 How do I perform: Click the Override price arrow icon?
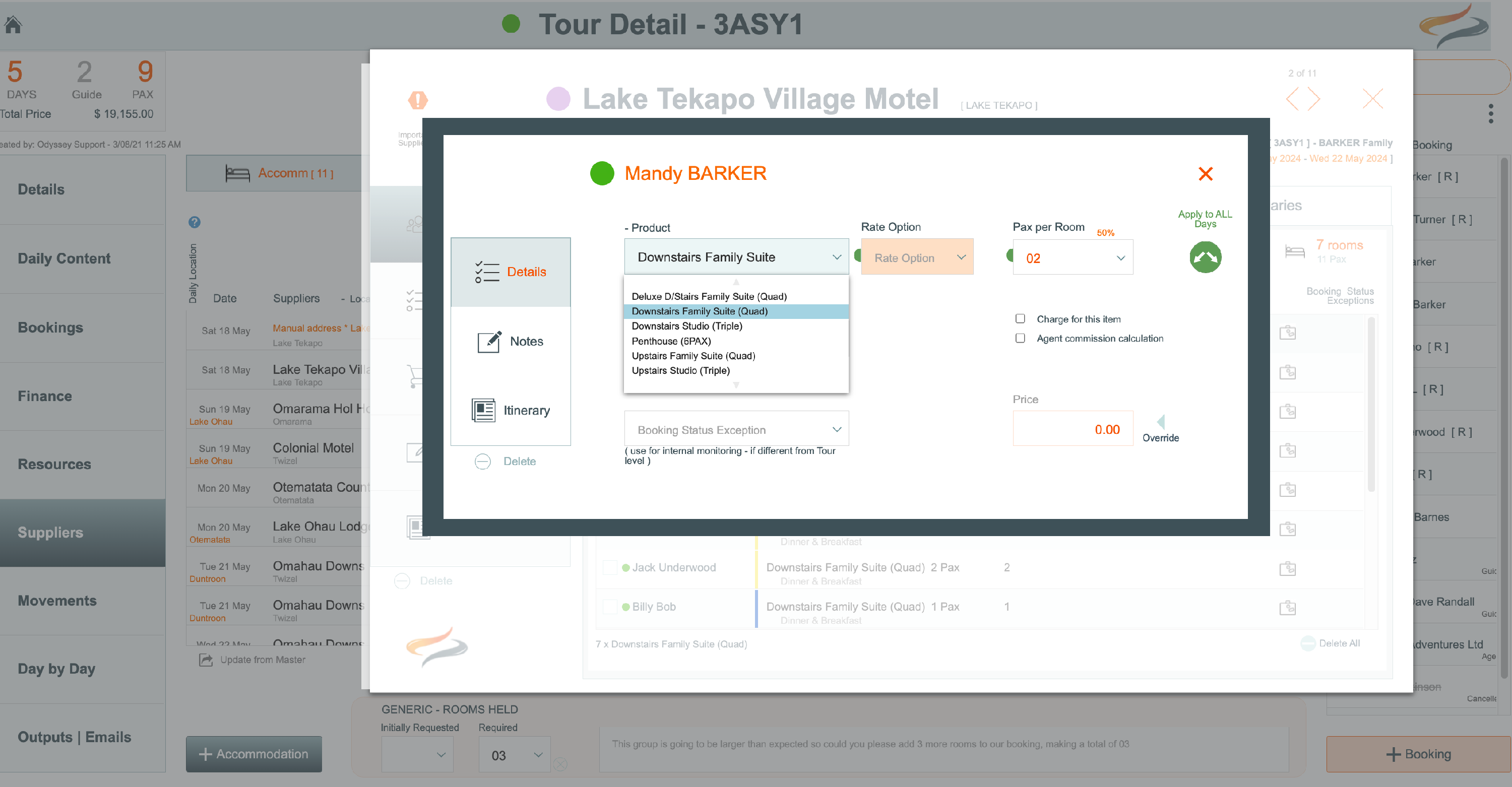coord(1160,421)
